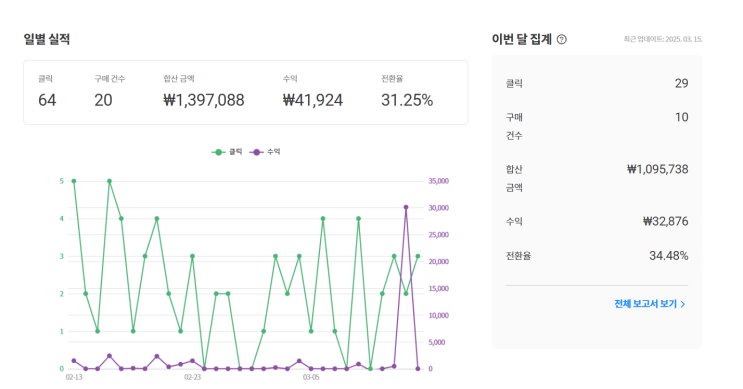This screenshot has width=743, height=389.
Task: Open the 전체 보고서 보기 link
Action: [650, 304]
